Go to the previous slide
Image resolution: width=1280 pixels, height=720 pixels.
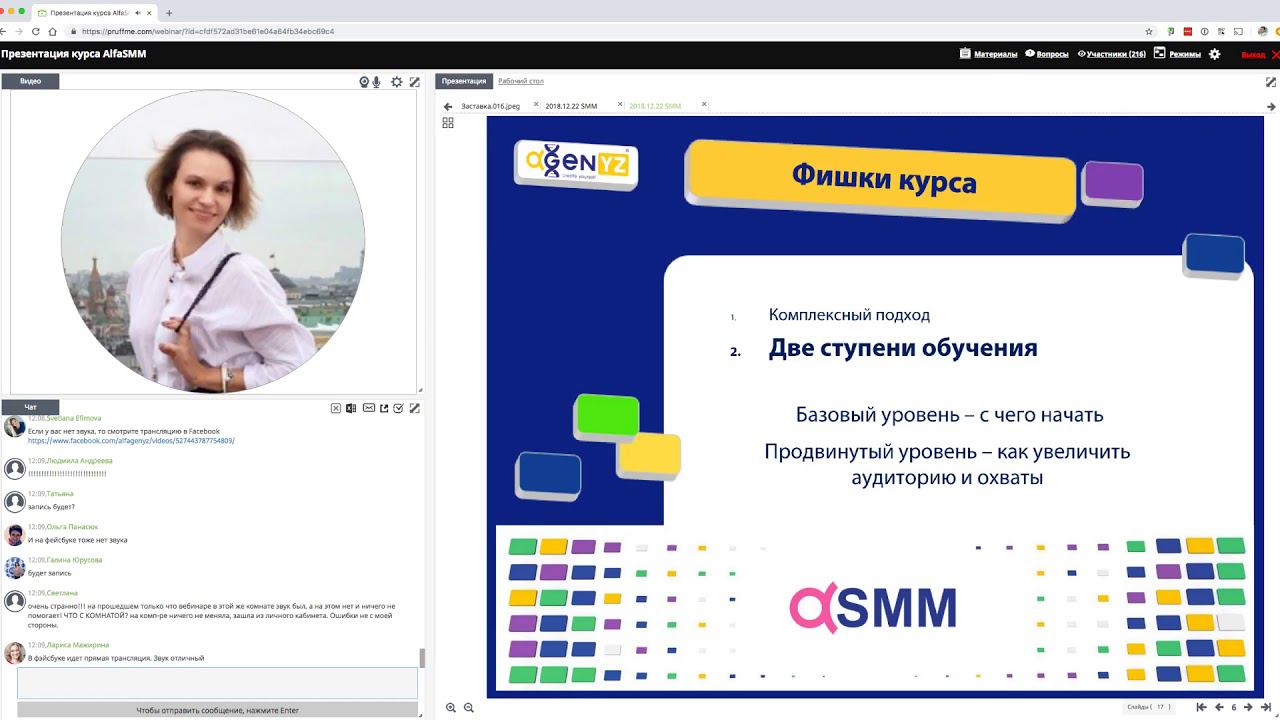pyautogui.click(x=1218, y=707)
